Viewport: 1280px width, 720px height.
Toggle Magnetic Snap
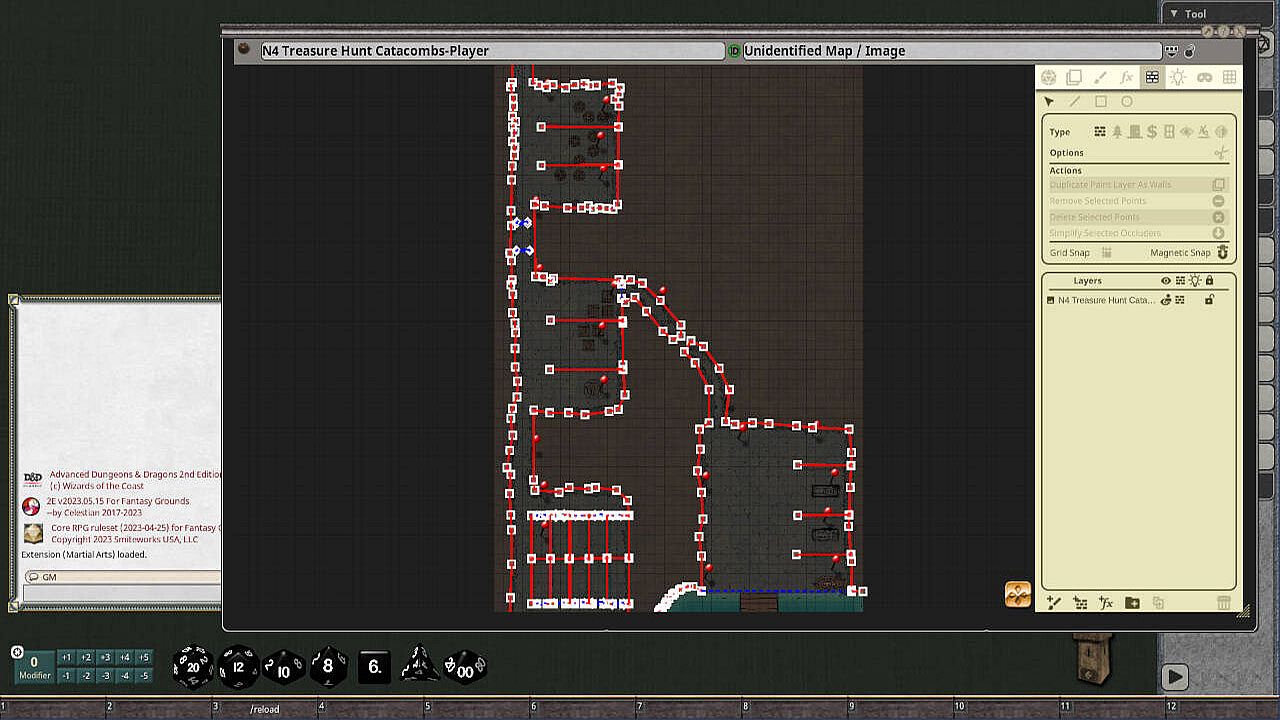(1222, 253)
